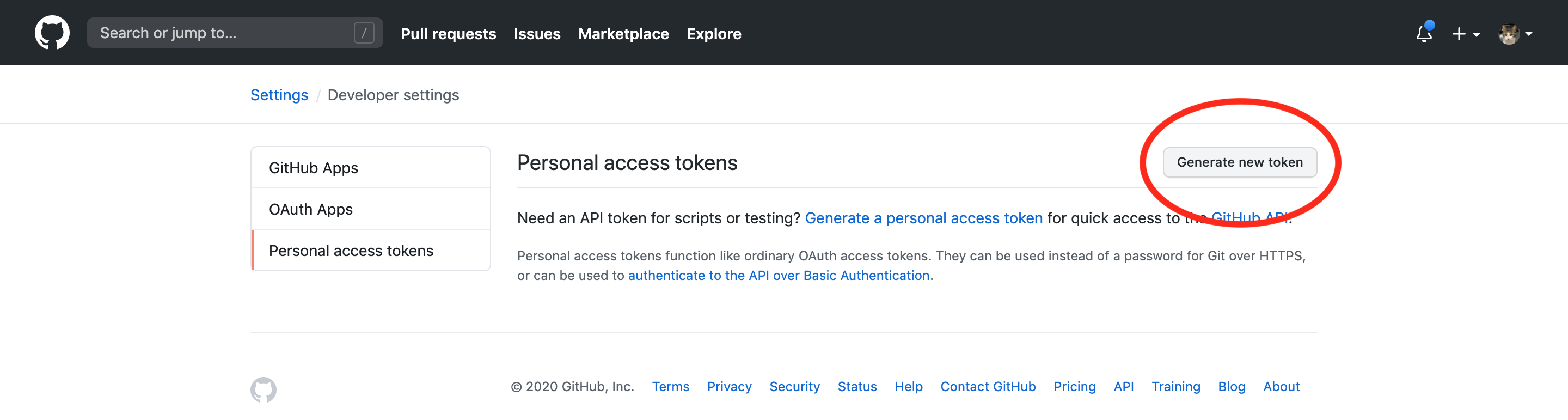The width and height of the screenshot is (1568, 420).
Task: Open authenticate to the API over Basic Authentication link
Action: click(779, 275)
